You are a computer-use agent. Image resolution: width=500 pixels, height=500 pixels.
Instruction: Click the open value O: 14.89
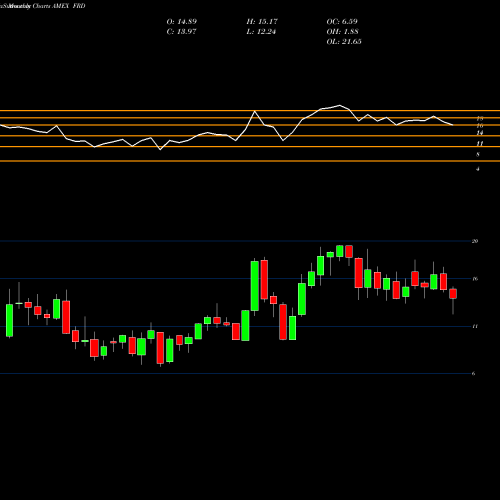coord(181,22)
